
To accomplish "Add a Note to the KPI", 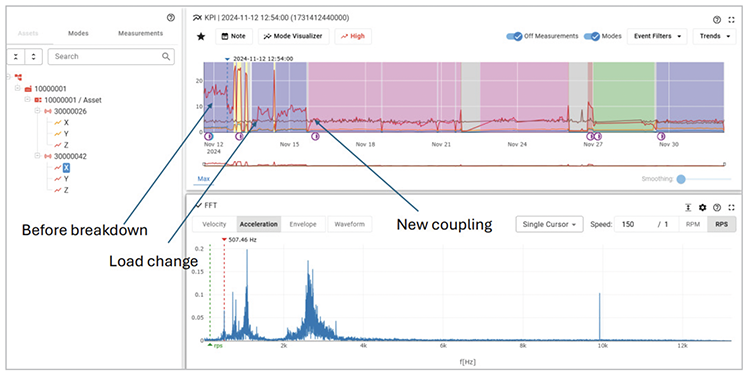I will pos(234,36).
